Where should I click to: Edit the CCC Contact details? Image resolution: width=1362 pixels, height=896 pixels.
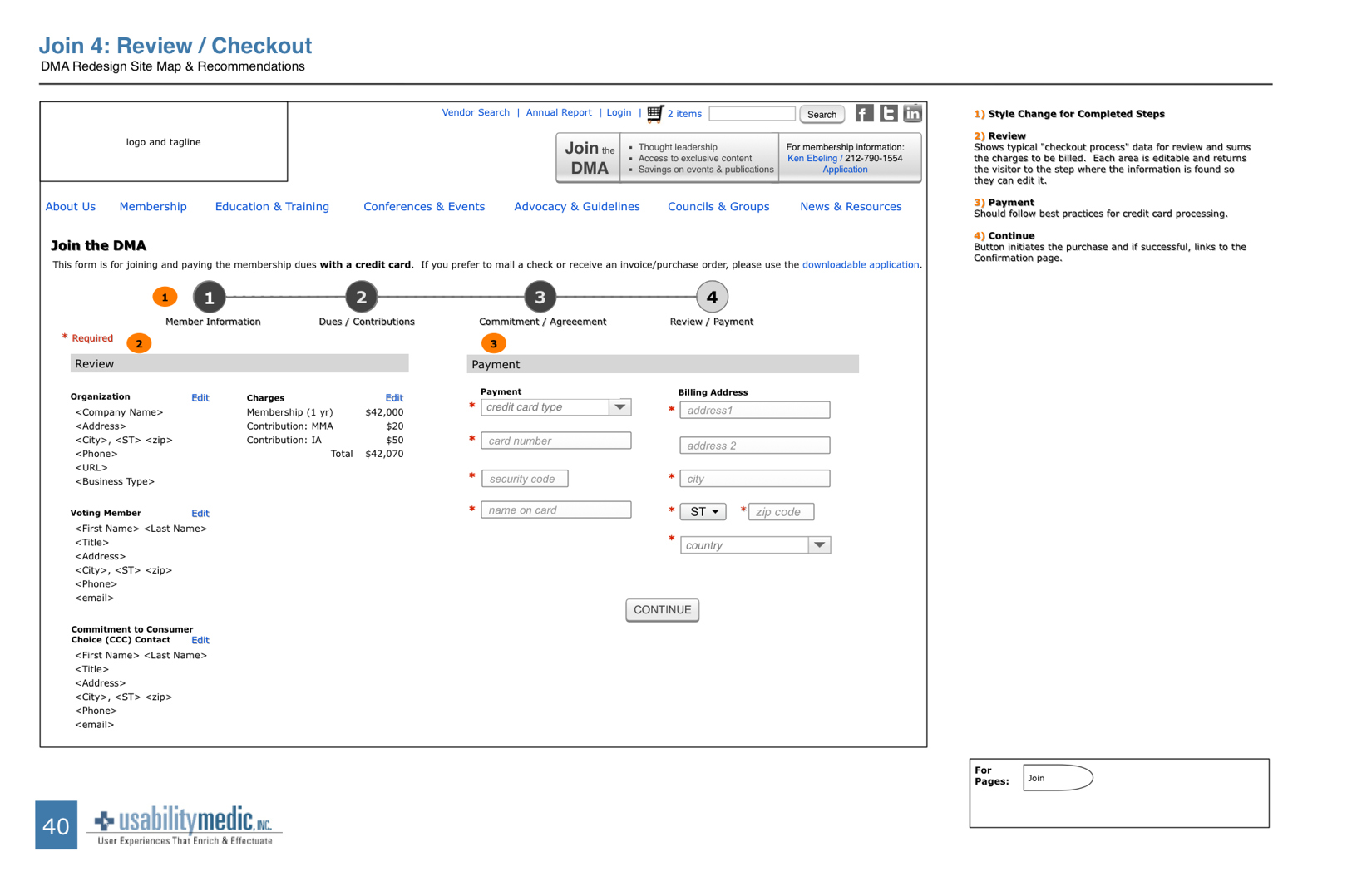[x=200, y=641]
